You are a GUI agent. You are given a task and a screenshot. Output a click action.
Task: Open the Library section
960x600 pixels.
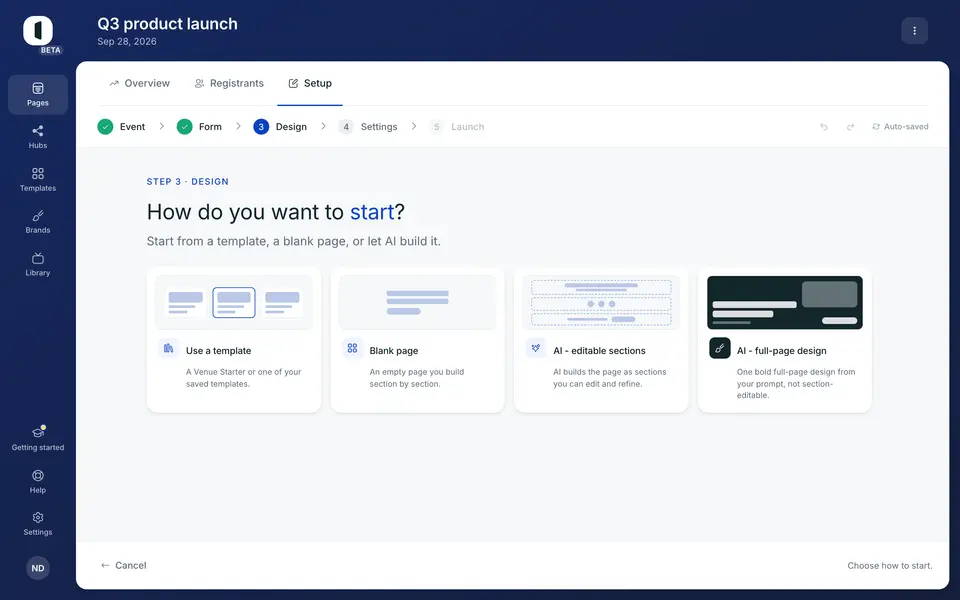pos(38,264)
